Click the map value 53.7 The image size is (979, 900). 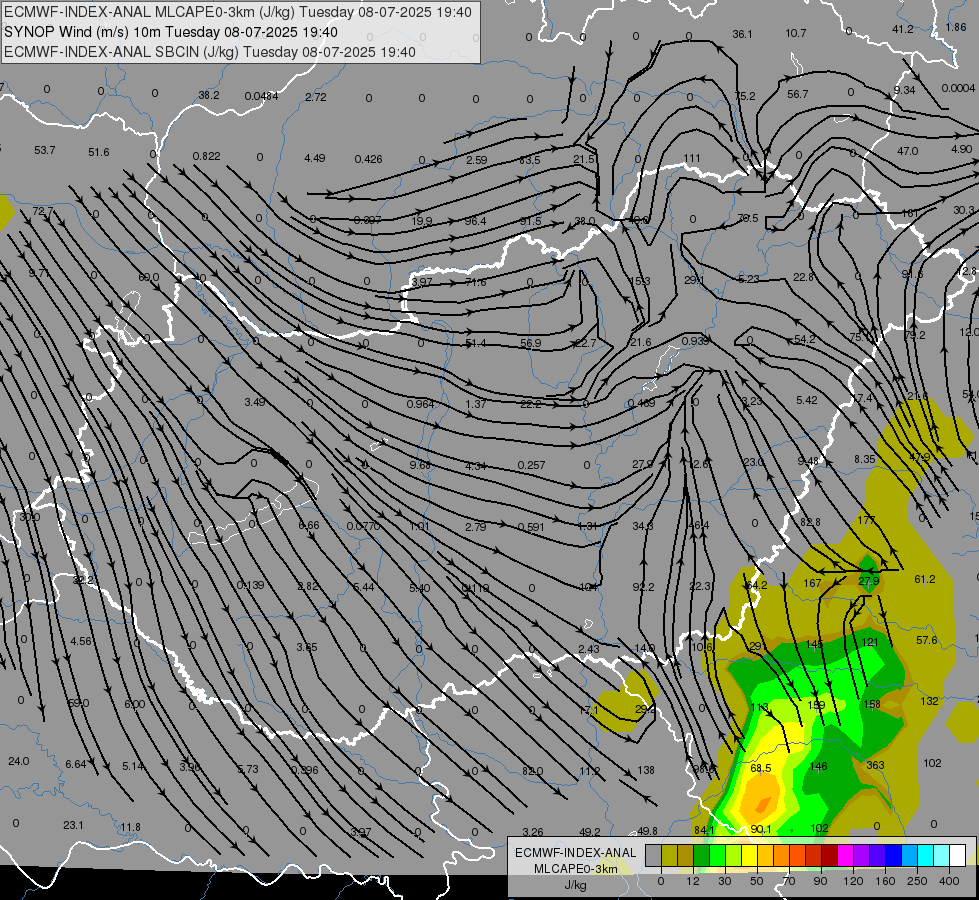tap(45, 151)
